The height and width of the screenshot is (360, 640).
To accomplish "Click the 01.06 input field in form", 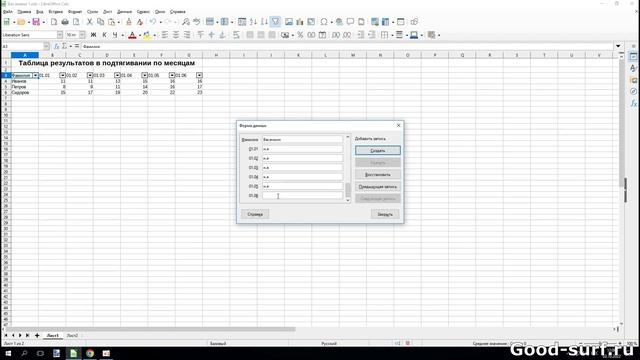I will (x=302, y=196).
